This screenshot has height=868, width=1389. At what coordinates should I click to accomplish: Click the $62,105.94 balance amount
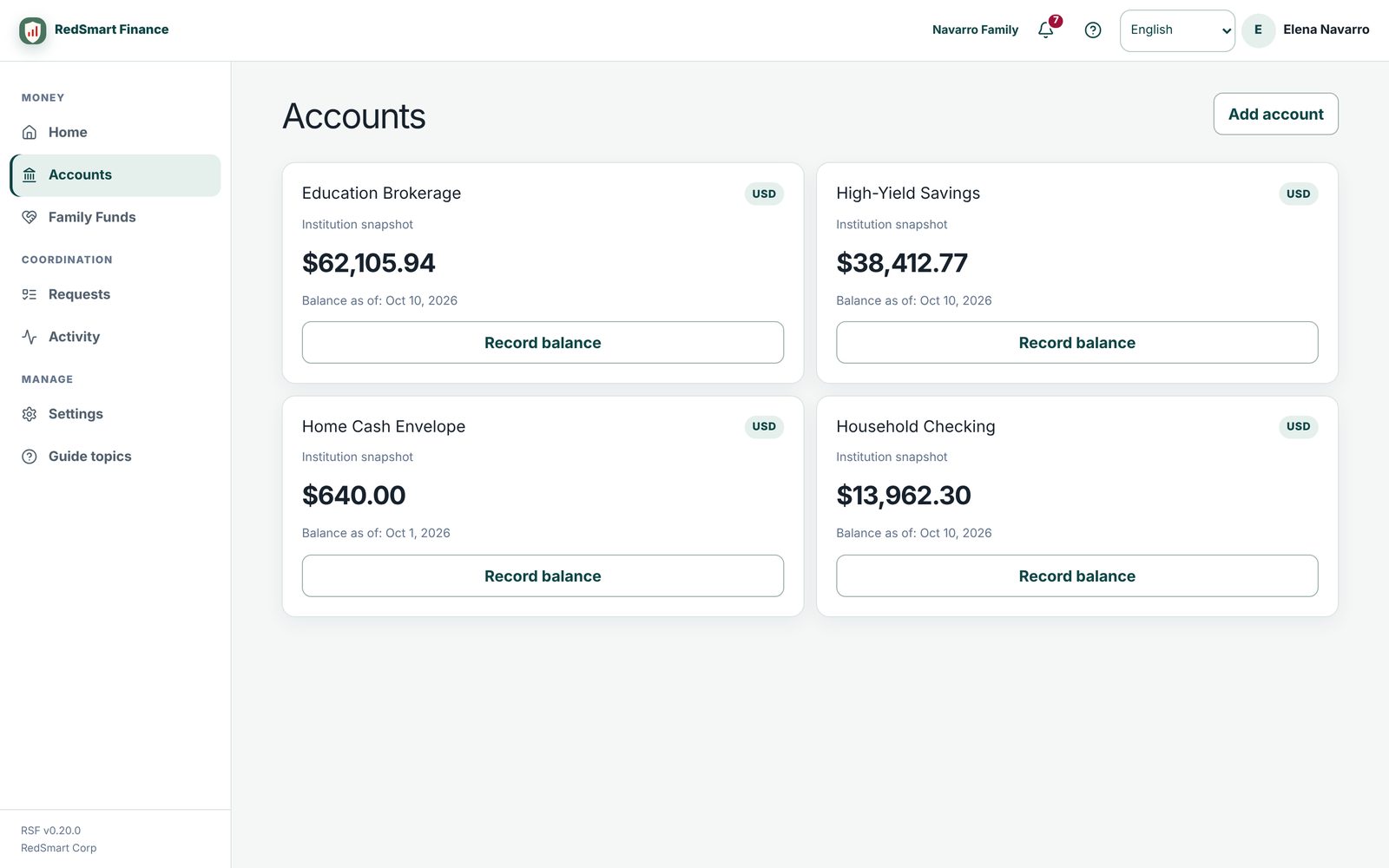point(368,263)
